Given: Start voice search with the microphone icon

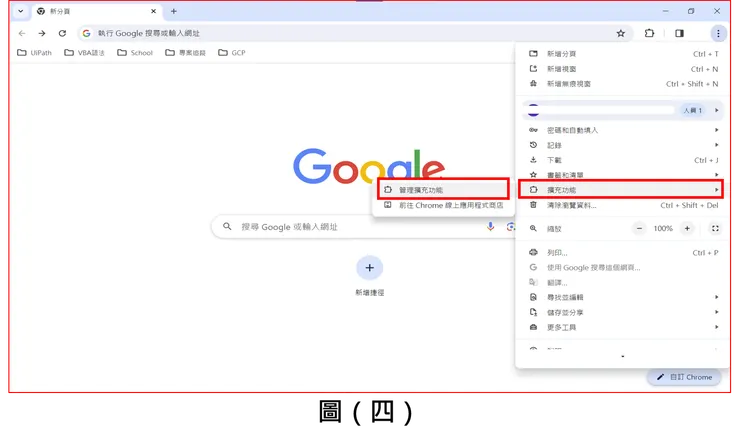Looking at the screenshot, I should click(490, 227).
